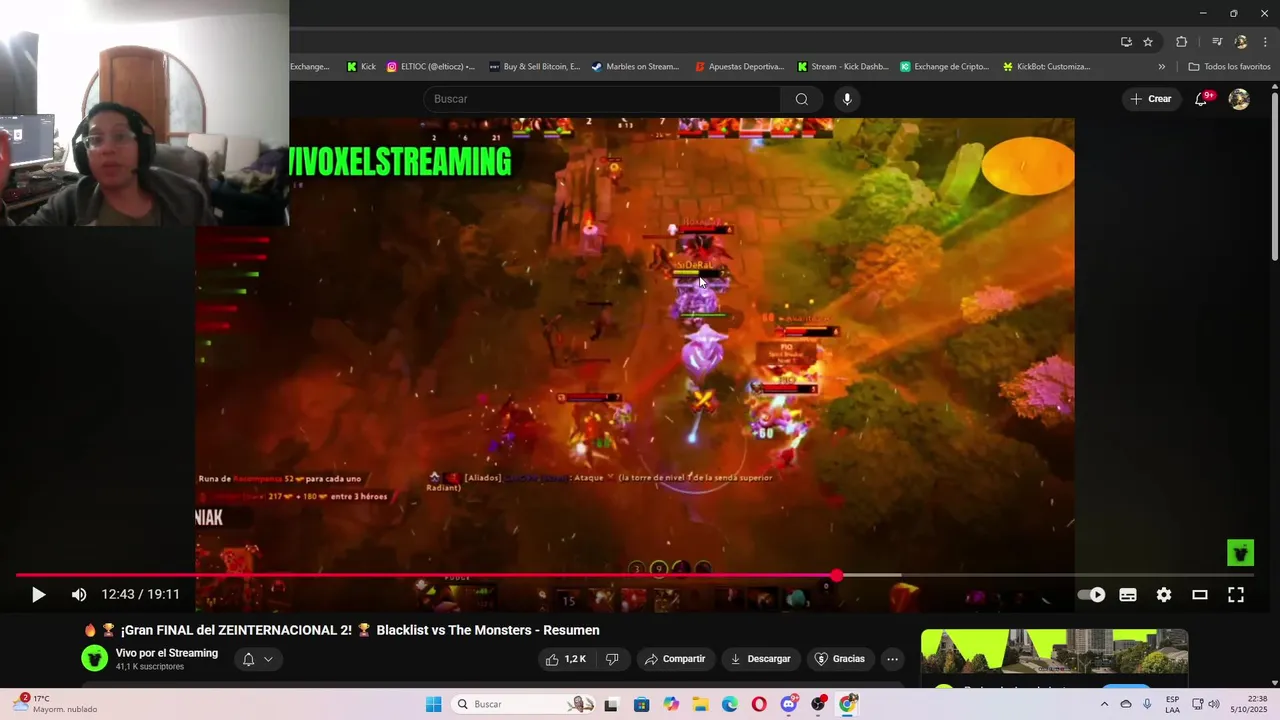Open the Windows Start menu

pos(433,704)
